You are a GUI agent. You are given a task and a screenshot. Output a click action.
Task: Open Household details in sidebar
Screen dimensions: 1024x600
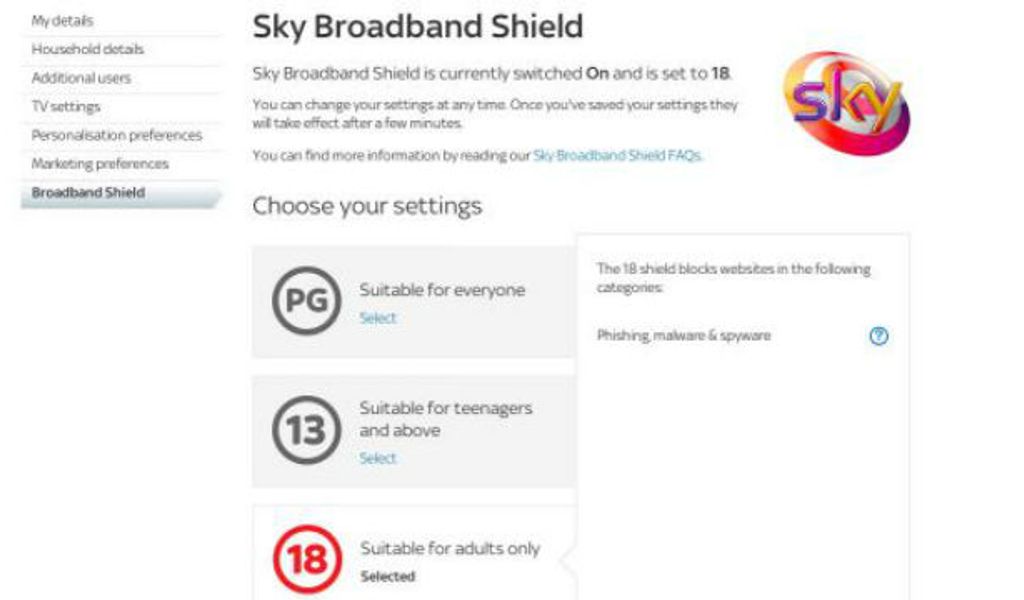pos(88,49)
